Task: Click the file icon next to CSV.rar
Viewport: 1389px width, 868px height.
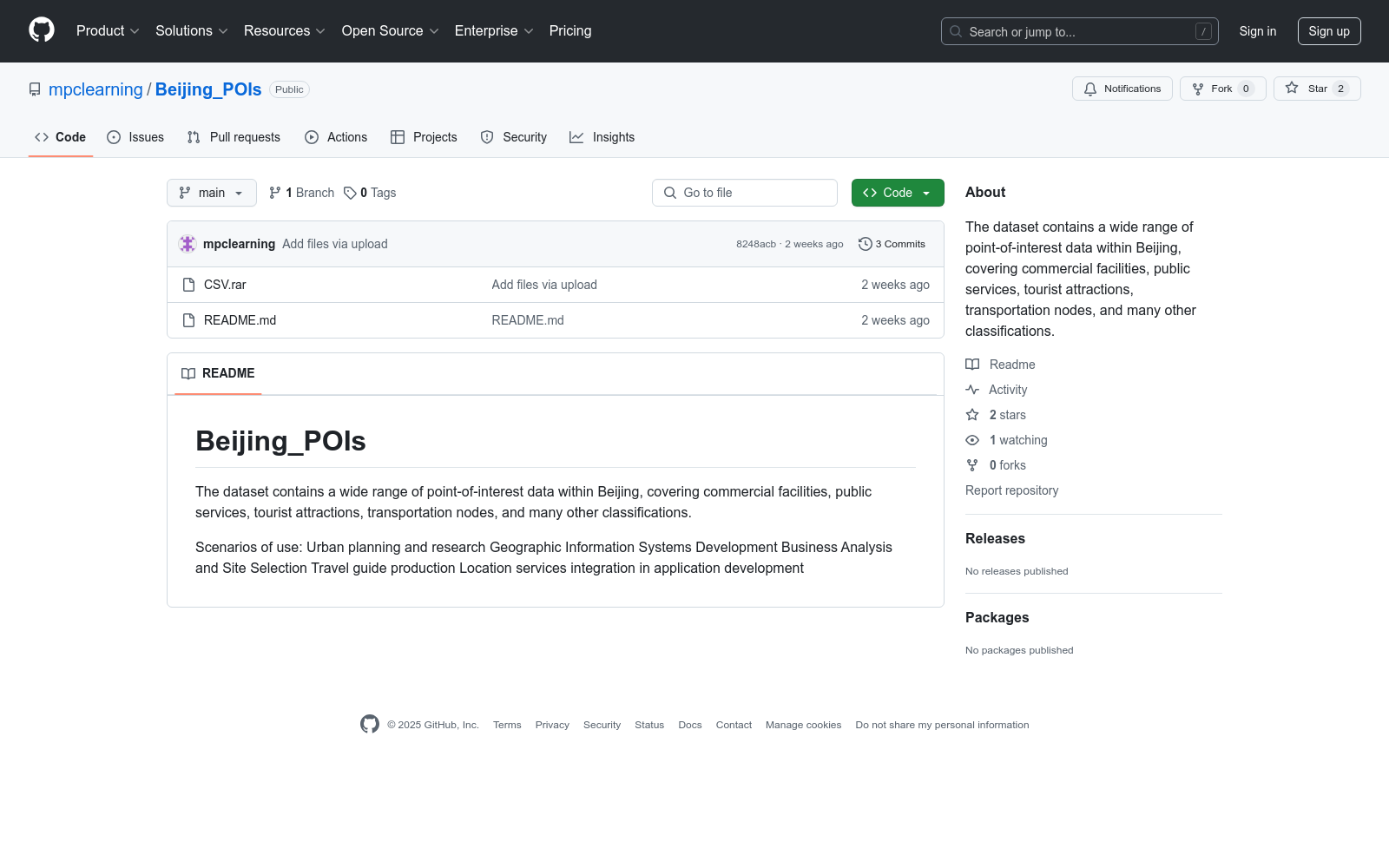Action: pos(188,285)
